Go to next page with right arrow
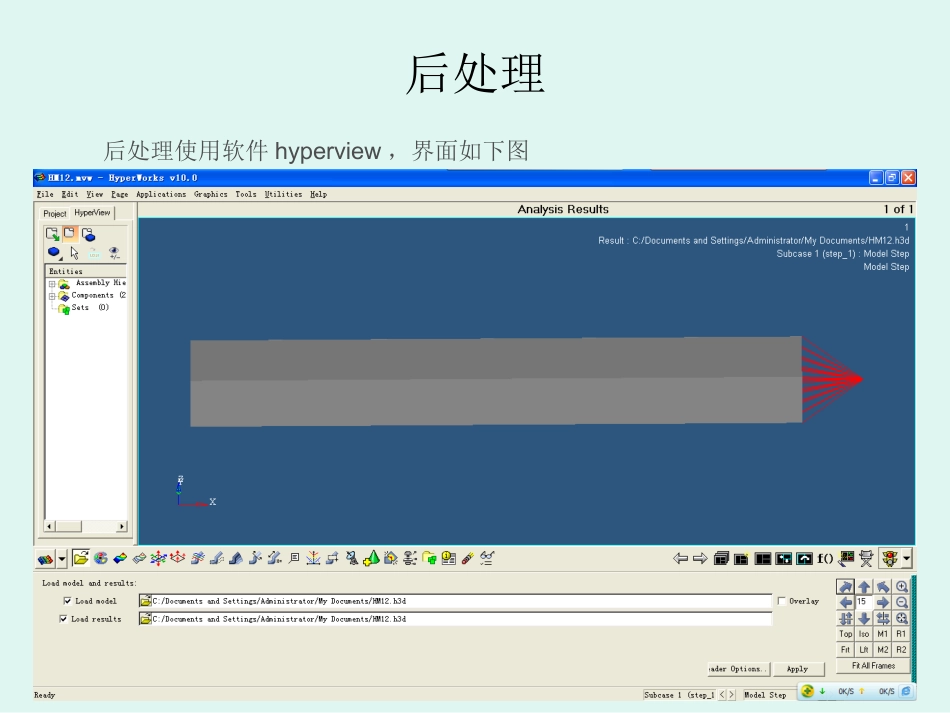Image resolution: width=950 pixels, height=713 pixels. coord(700,559)
